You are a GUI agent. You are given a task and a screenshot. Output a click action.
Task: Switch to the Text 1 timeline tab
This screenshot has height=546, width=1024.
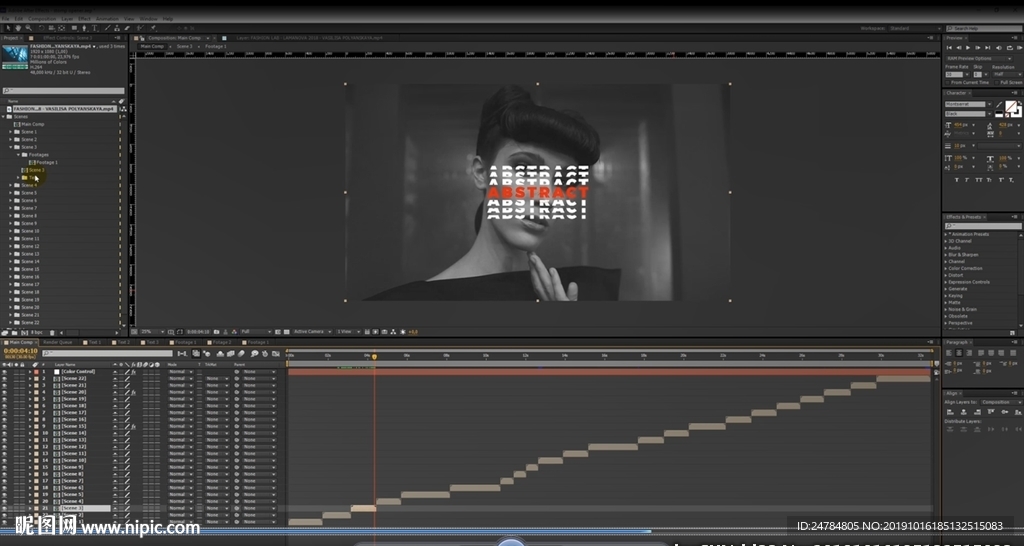(95, 342)
